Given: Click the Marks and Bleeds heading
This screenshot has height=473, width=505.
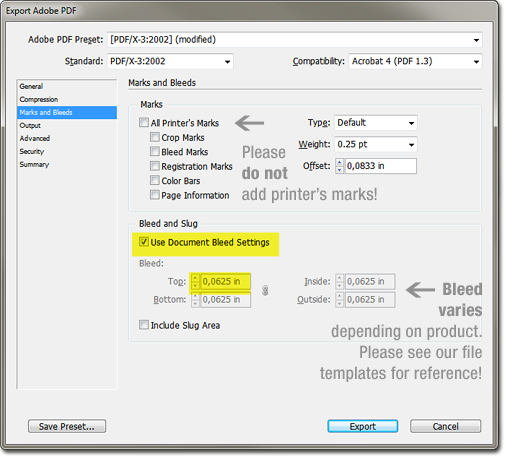Looking at the screenshot, I should pyautogui.click(x=162, y=83).
